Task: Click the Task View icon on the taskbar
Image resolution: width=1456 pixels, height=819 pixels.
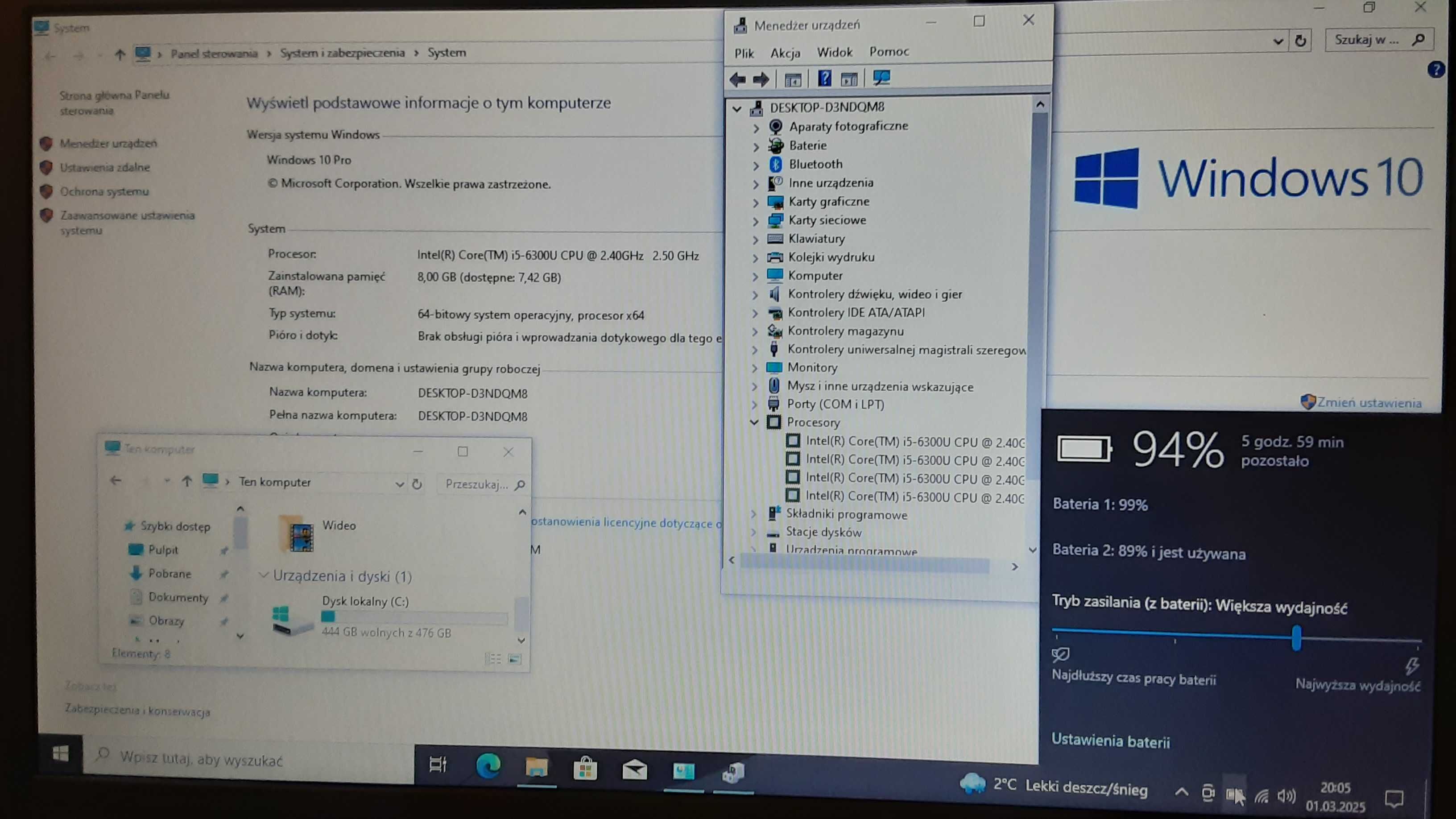Action: click(438, 765)
